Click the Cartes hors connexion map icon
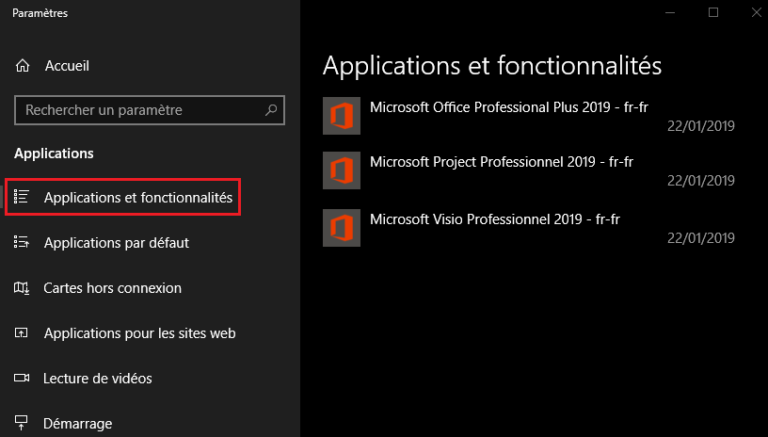The image size is (768, 437). click(21, 288)
